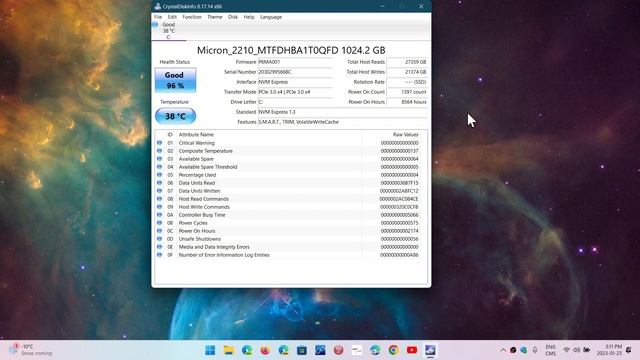Click raw value 000000000000A86
The image size is (640, 360).
point(399,255)
